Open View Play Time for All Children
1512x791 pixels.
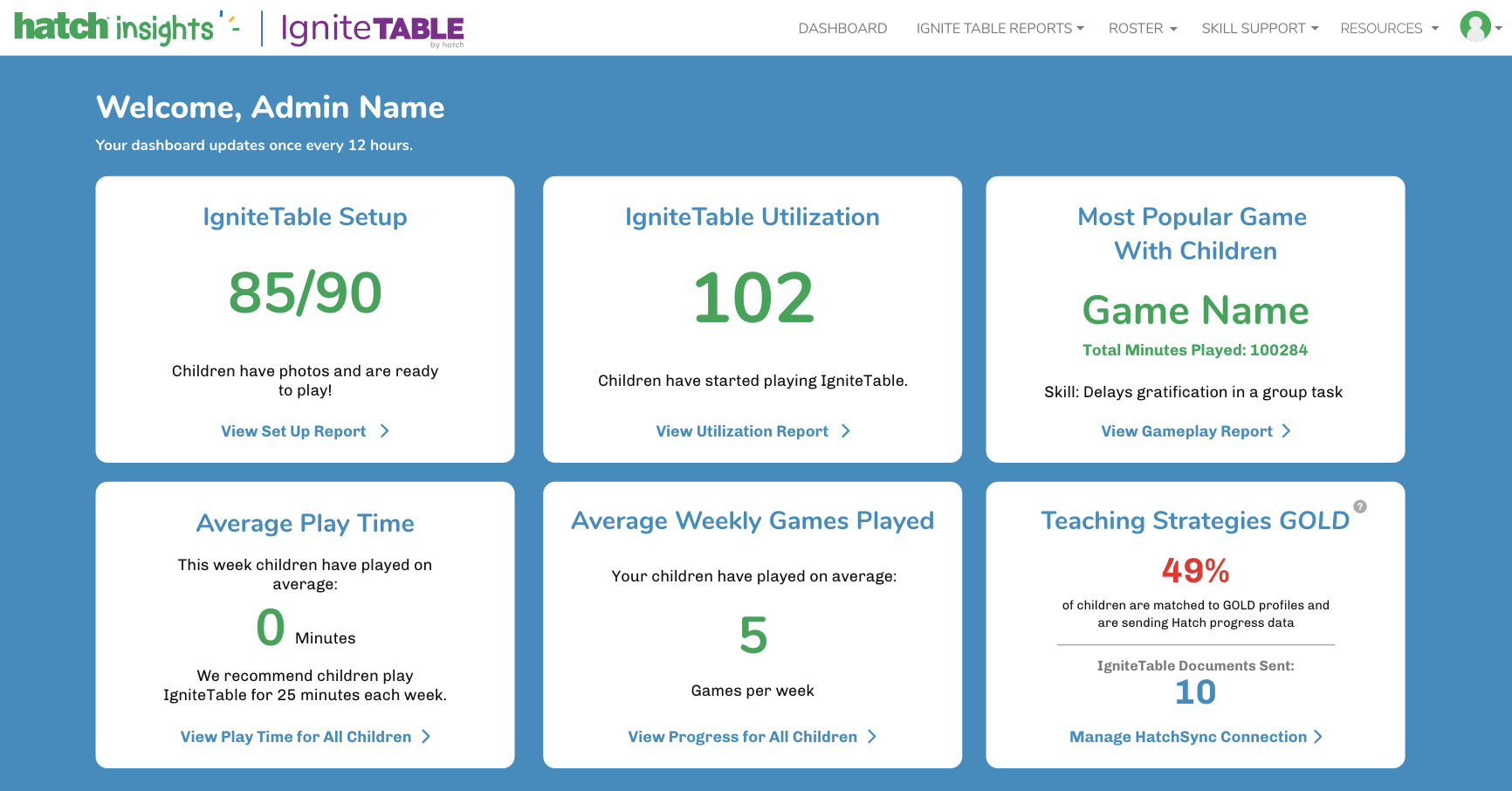click(x=295, y=736)
